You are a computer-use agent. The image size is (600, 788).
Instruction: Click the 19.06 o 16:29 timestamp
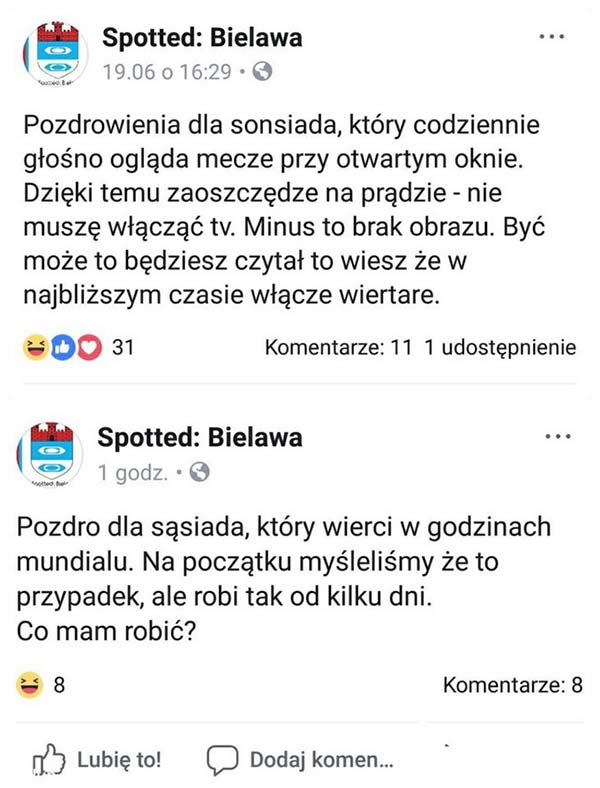tap(168, 72)
